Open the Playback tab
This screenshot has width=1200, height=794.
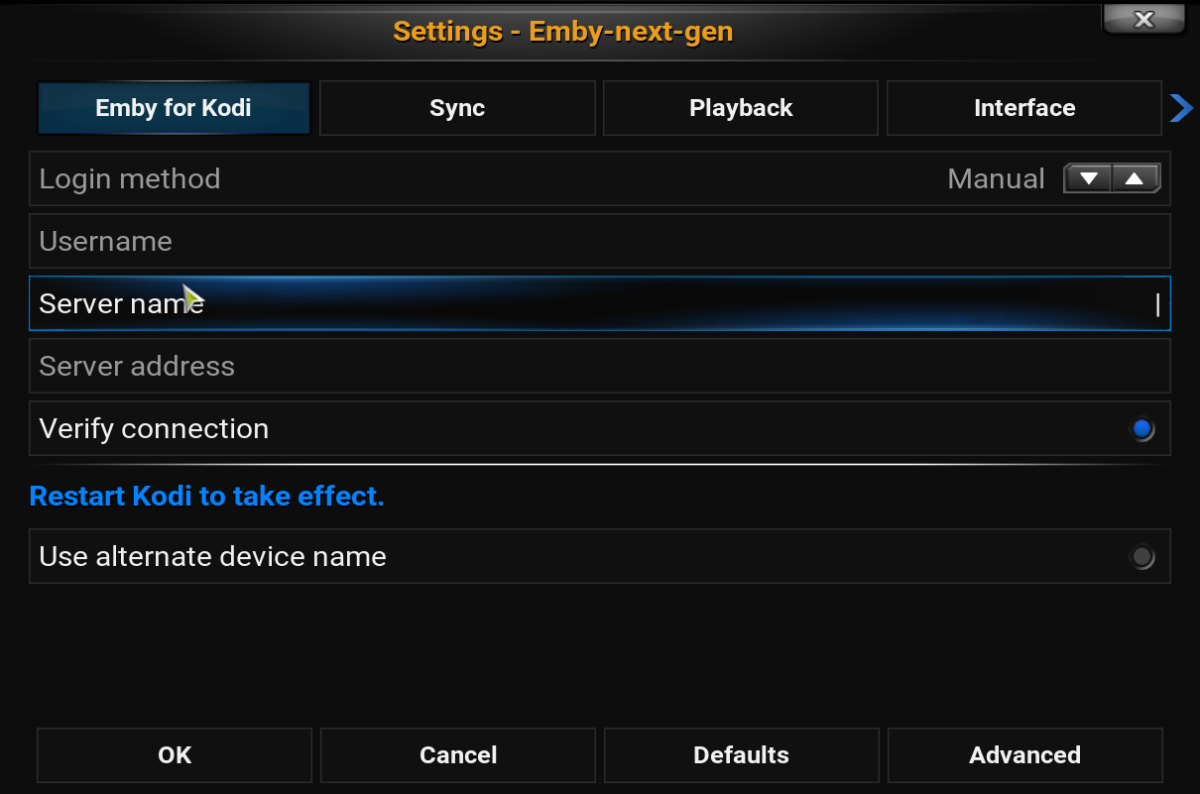click(x=740, y=108)
